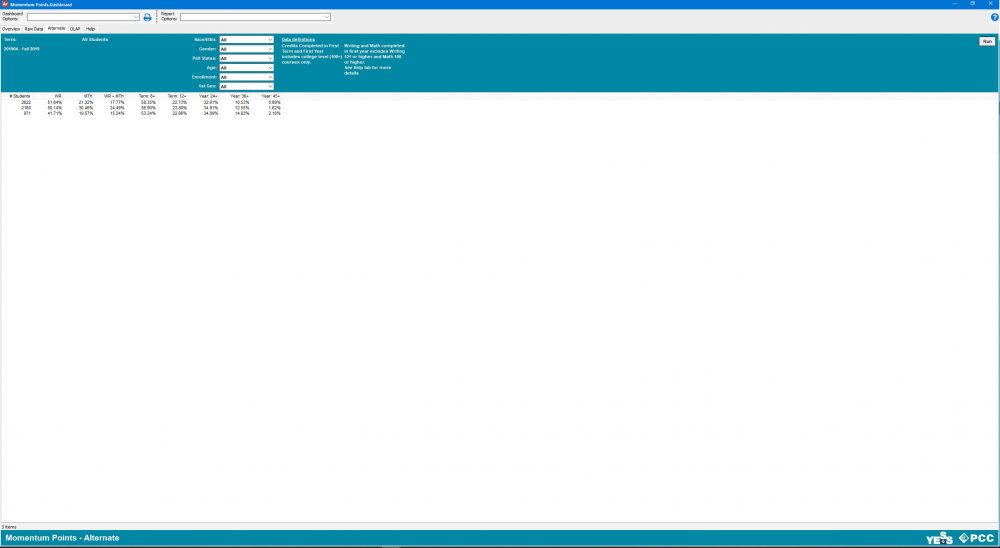Click the 201904 - Fall 2019 term text

[x=22, y=49]
